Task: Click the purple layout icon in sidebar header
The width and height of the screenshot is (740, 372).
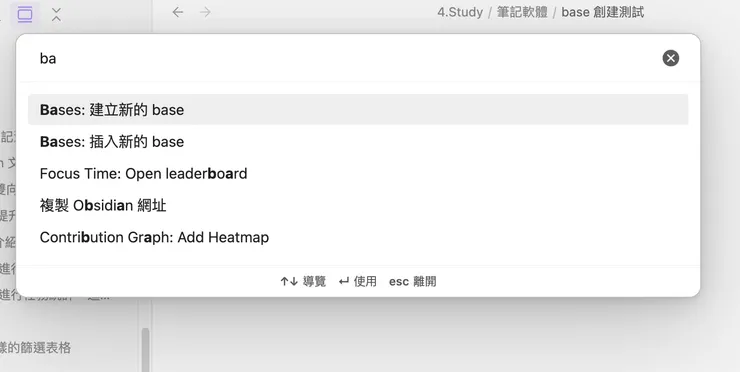Action: (x=25, y=14)
